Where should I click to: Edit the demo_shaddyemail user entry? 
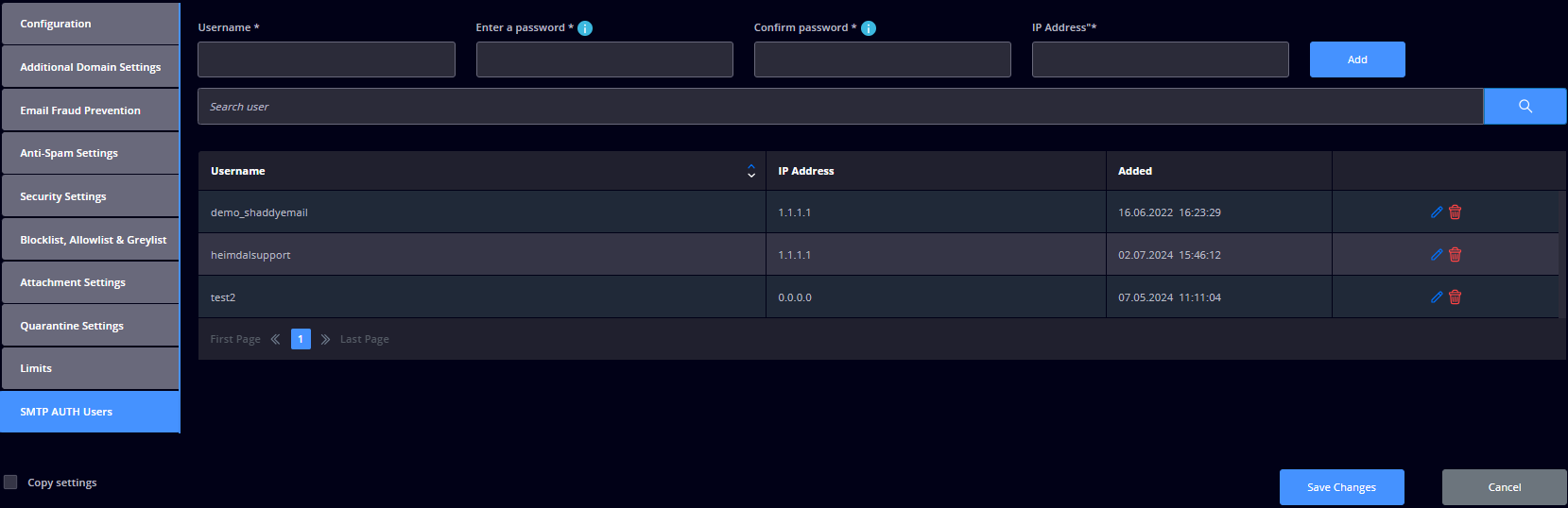pyautogui.click(x=1436, y=212)
